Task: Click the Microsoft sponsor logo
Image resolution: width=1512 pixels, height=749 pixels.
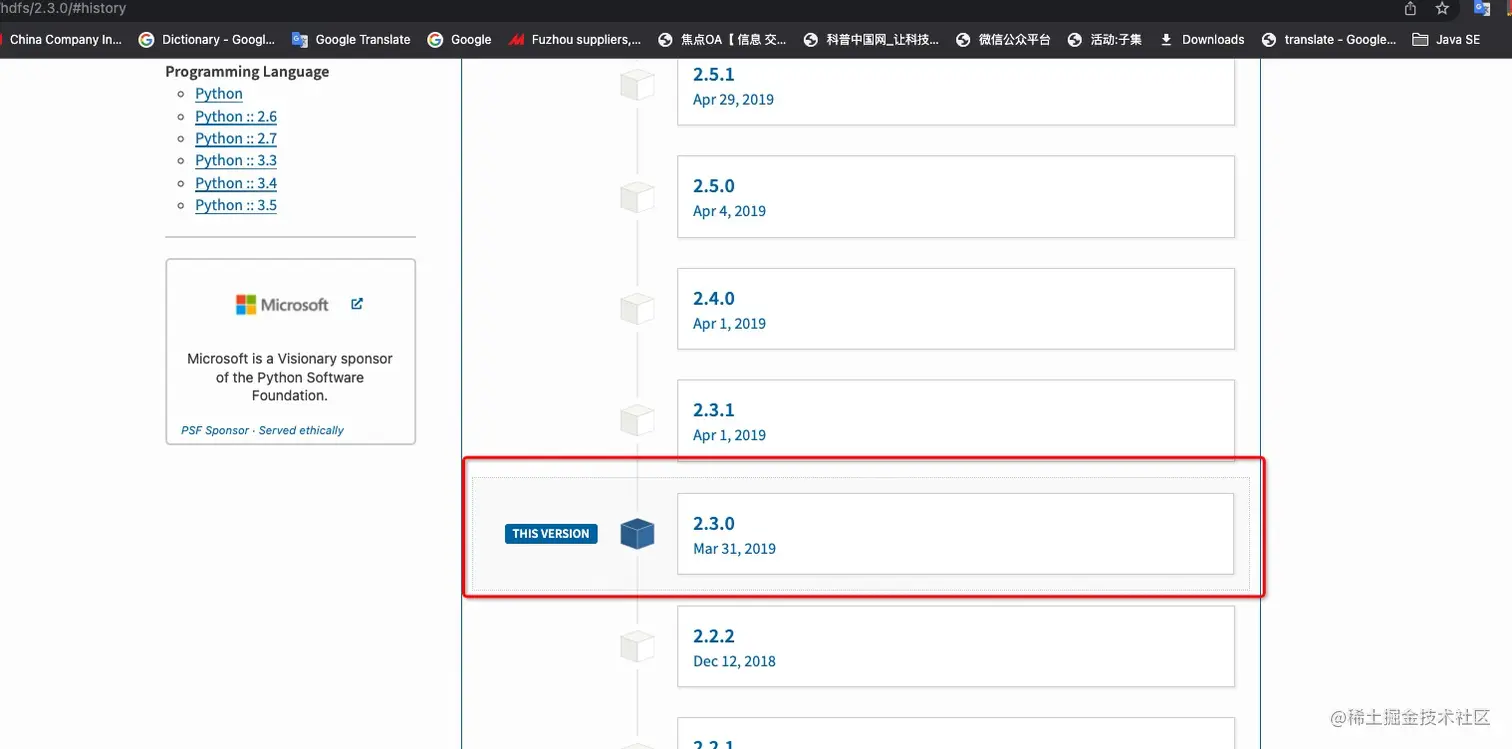Action: point(282,304)
